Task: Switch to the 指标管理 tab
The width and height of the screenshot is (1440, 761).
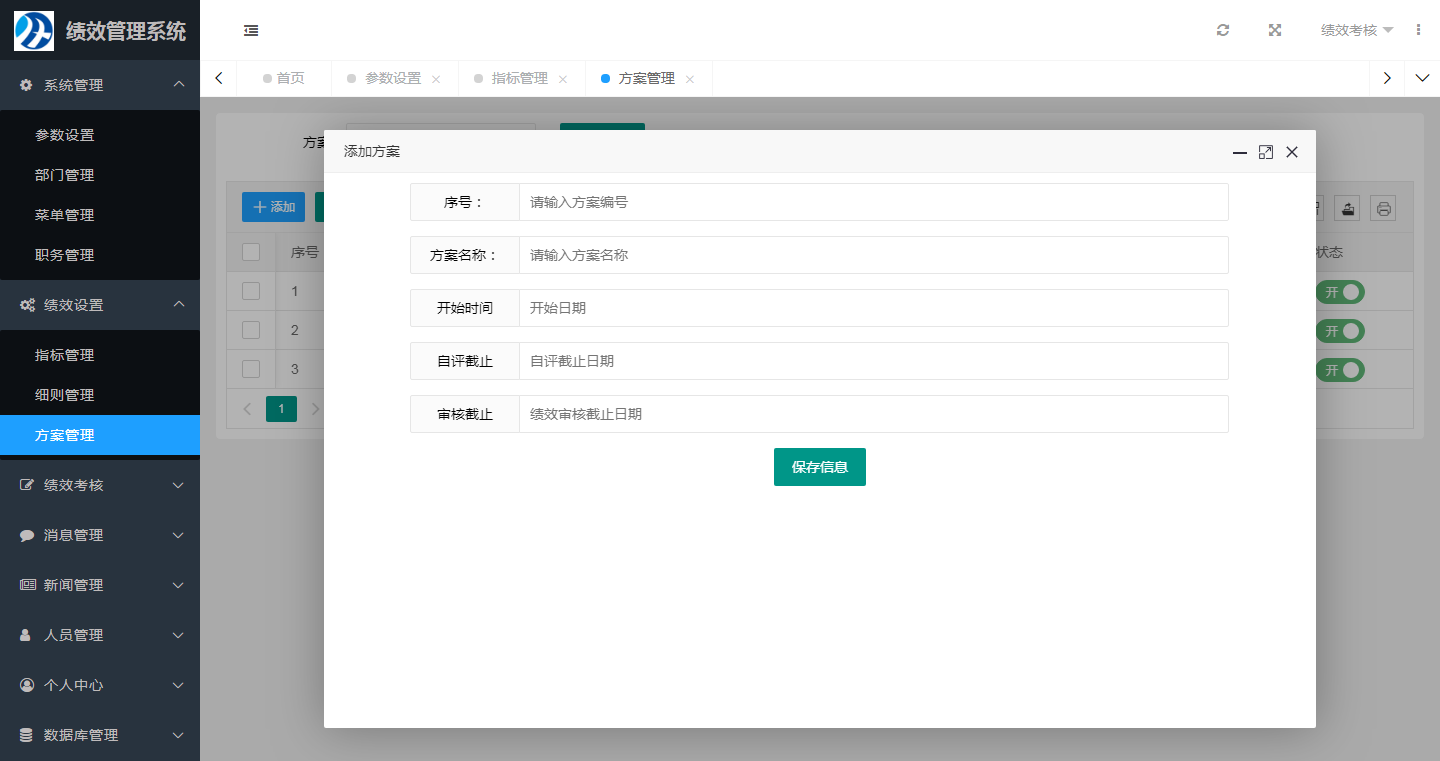Action: point(519,78)
